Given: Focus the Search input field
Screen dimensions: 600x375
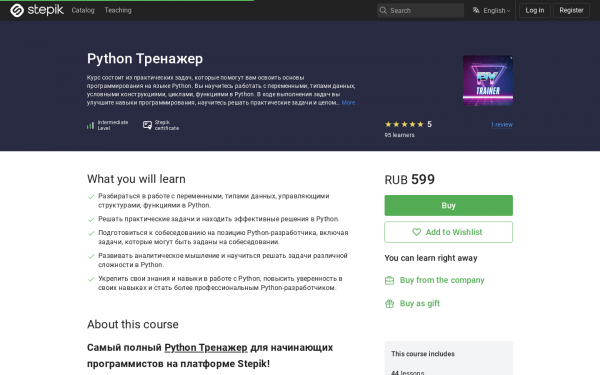Looking at the screenshot, I should pyautogui.click(x=420, y=10).
